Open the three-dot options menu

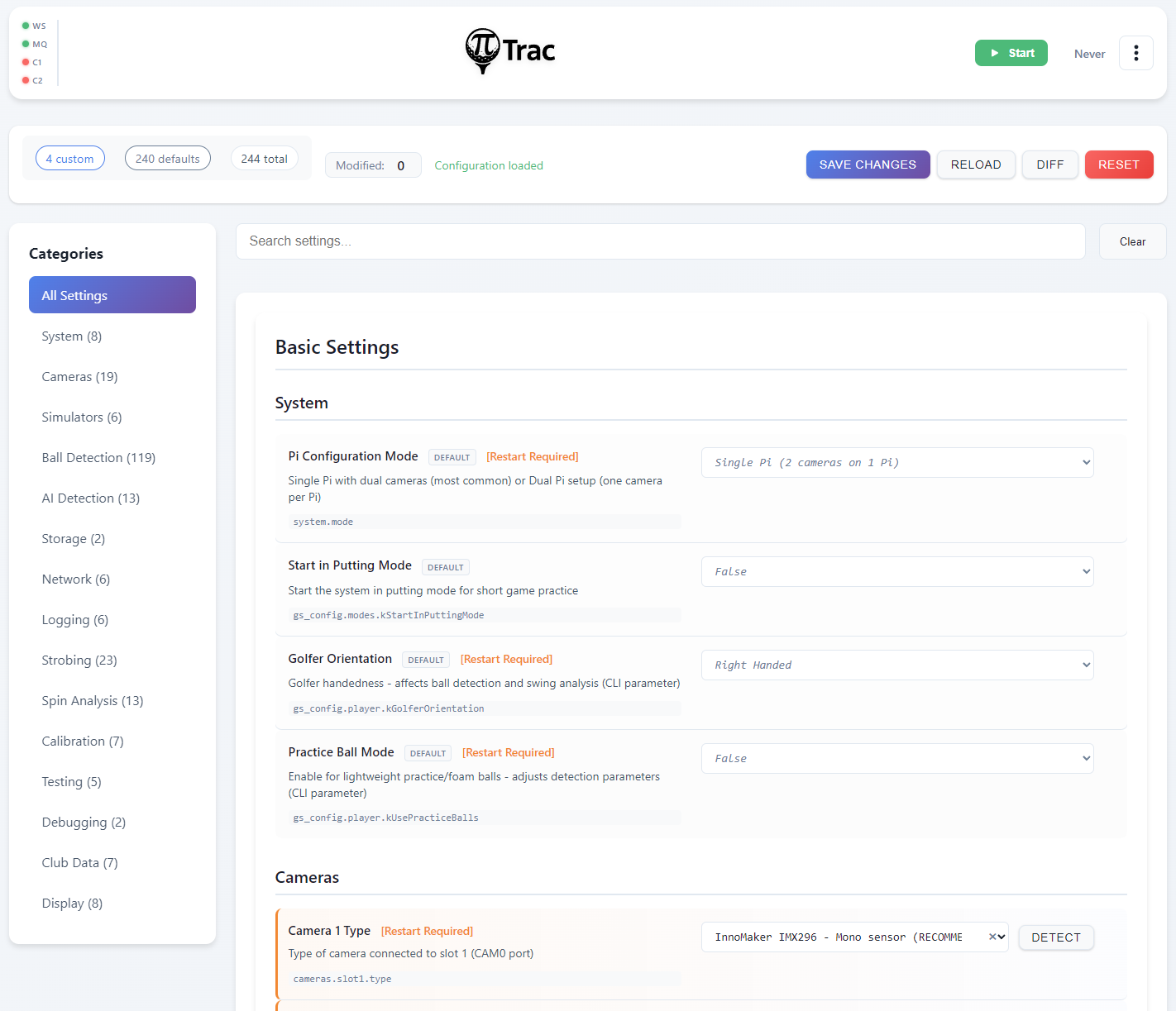1135,53
